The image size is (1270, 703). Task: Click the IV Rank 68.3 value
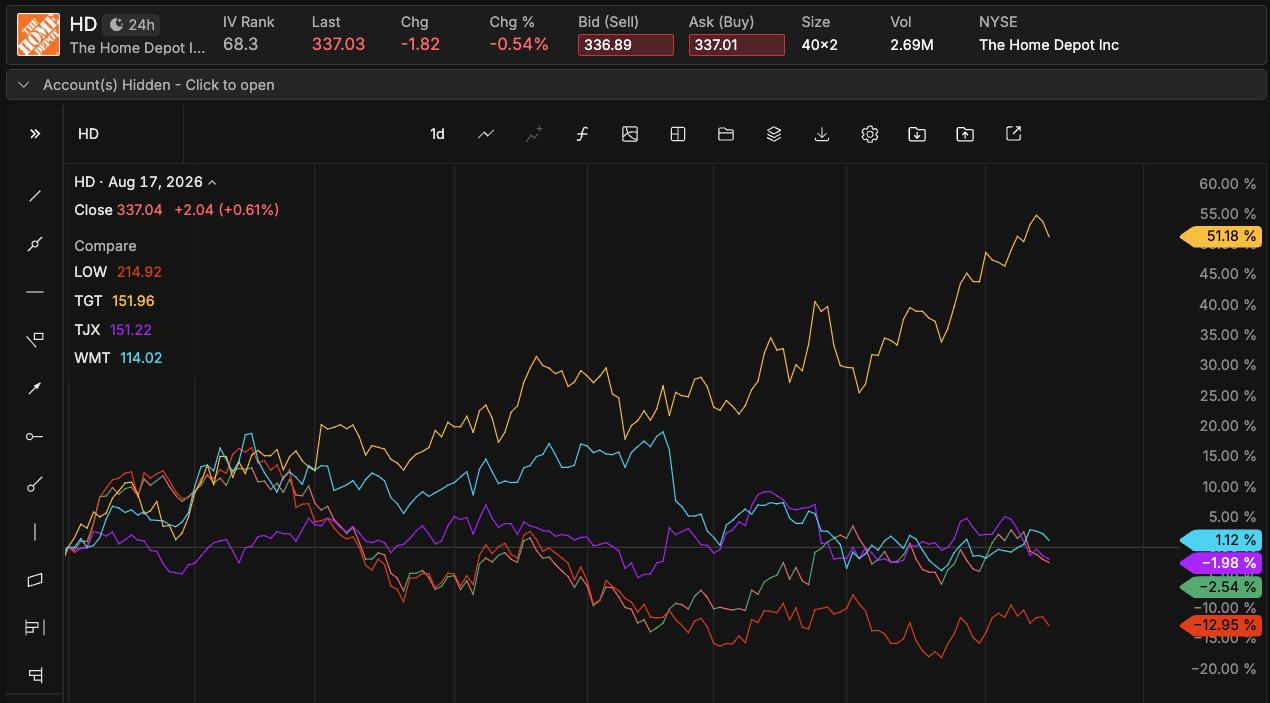(x=241, y=44)
